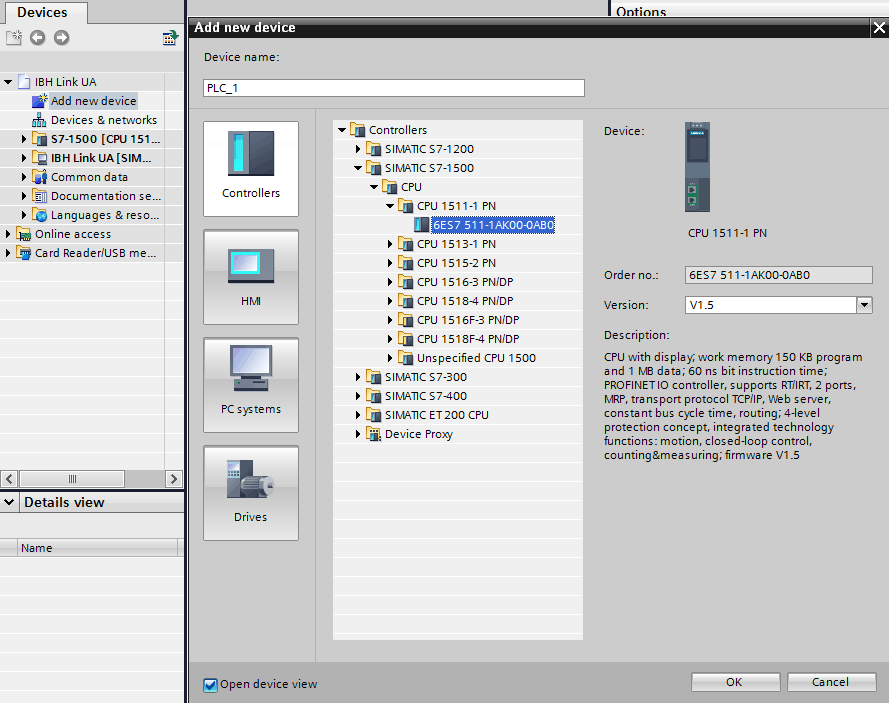Screen dimensions: 889x703
Task: Toggle the Open device view checkbox
Action: pyautogui.click(x=210, y=685)
